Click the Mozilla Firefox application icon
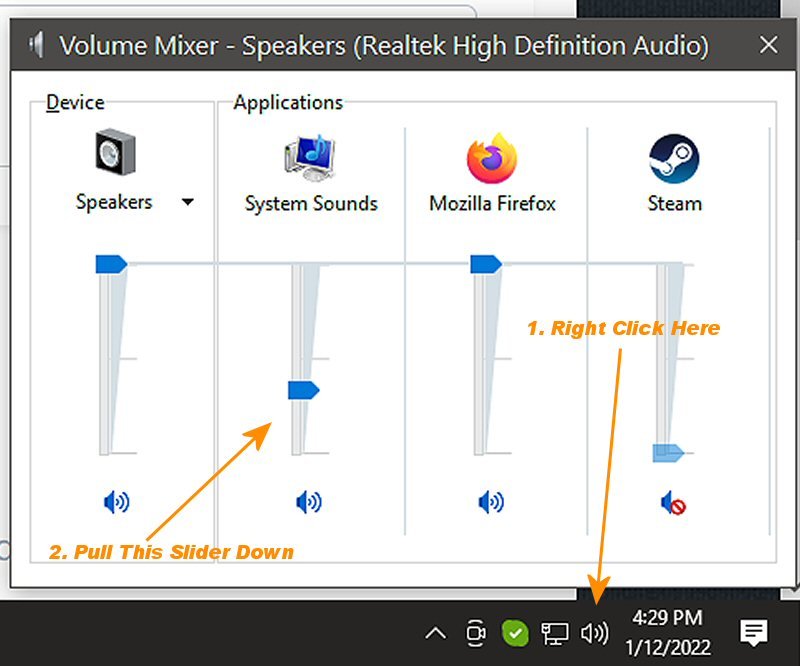The width and height of the screenshot is (800, 666). pos(492,158)
